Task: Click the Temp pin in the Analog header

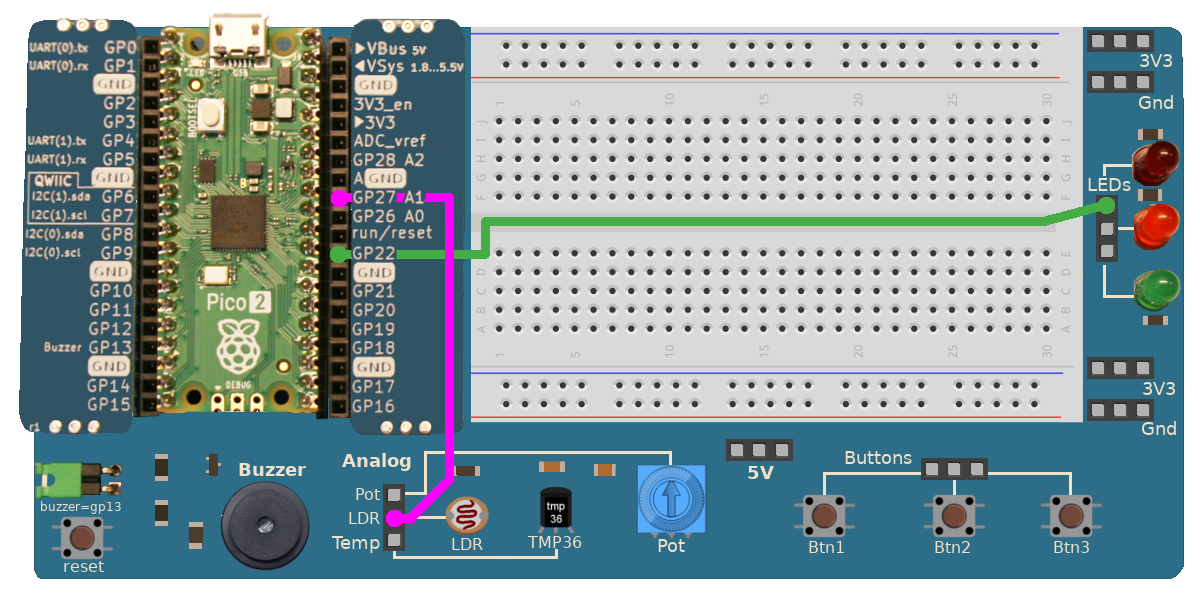Action: [x=395, y=541]
